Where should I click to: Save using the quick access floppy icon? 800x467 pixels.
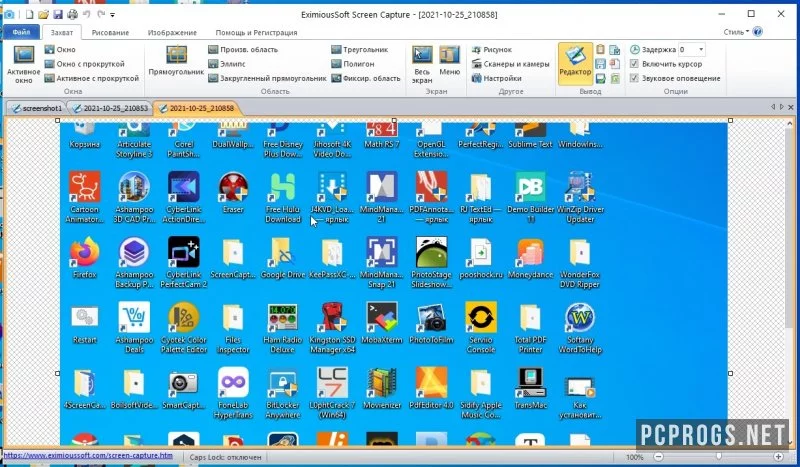[x=58, y=15]
